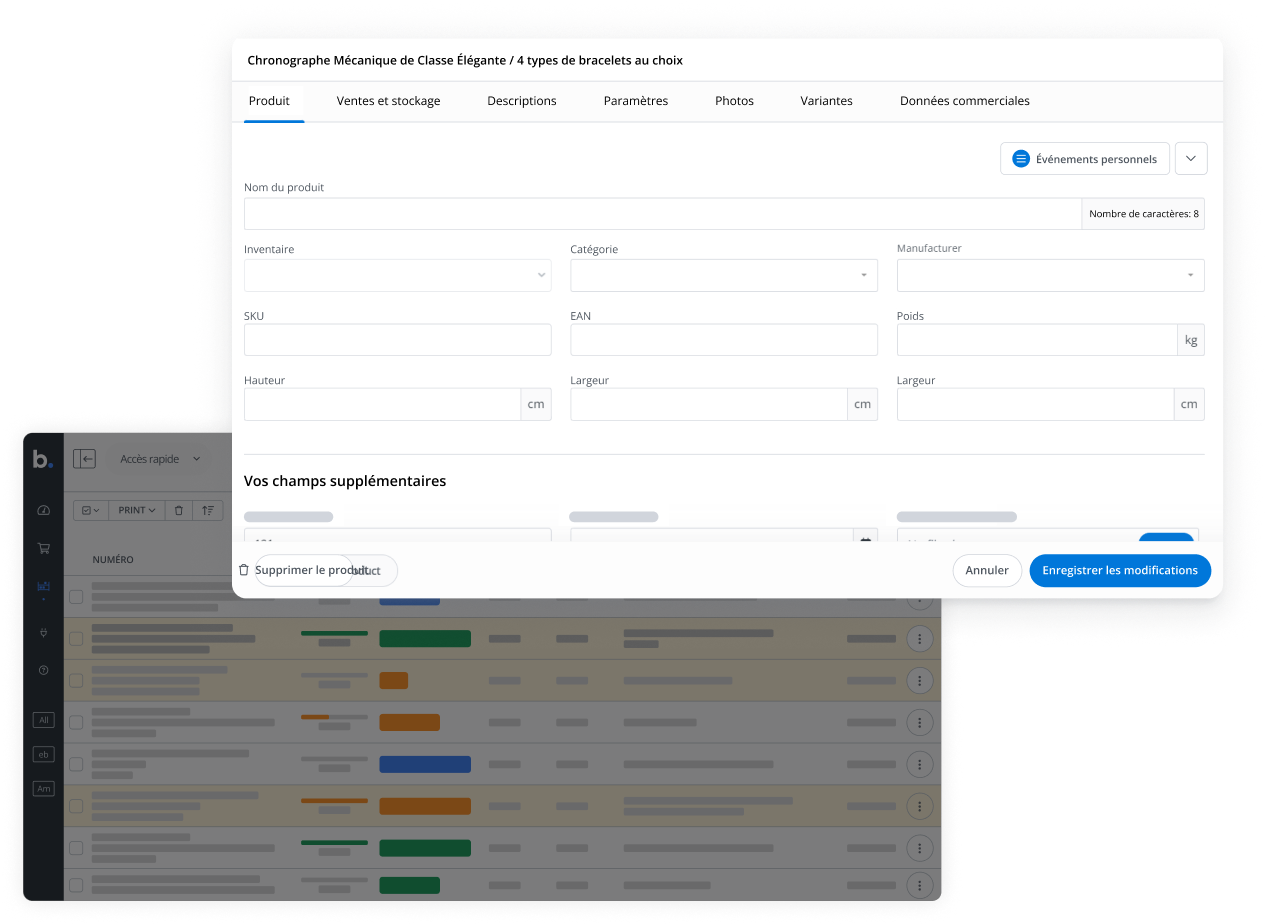Open the question mark help icon

click(x=43, y=670)
